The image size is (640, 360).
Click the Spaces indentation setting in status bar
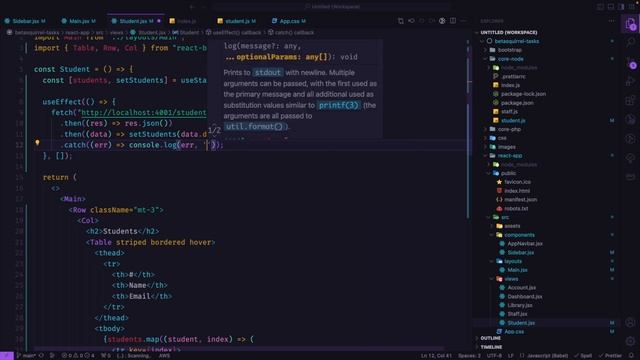tap(469, 356)
